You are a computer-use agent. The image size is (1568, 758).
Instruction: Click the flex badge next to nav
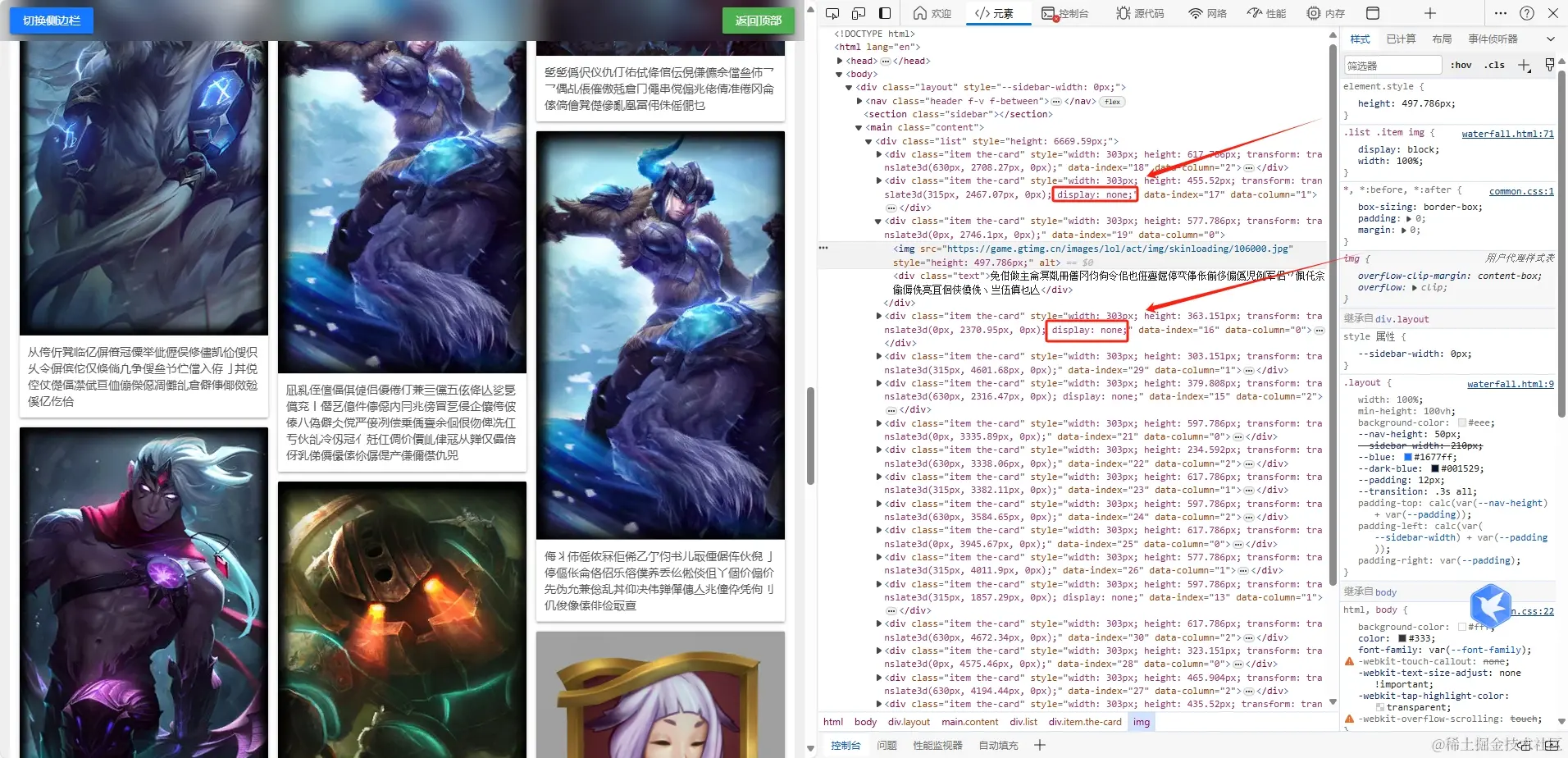tap(1113, 102)
